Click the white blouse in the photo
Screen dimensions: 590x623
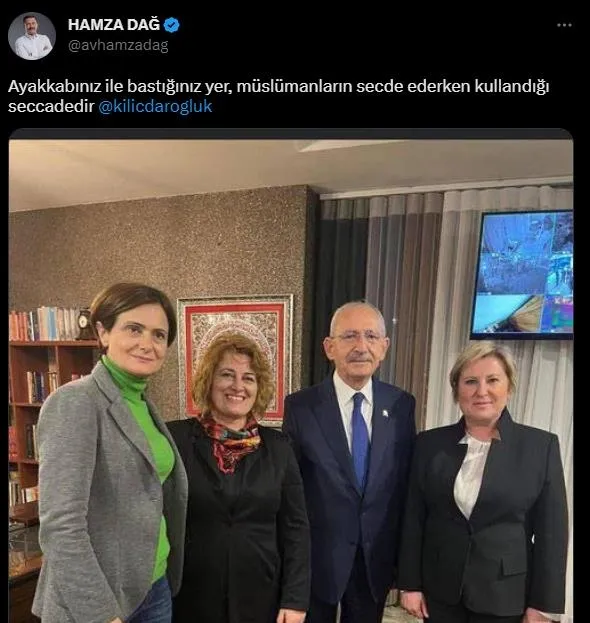[x=471, y=473]
